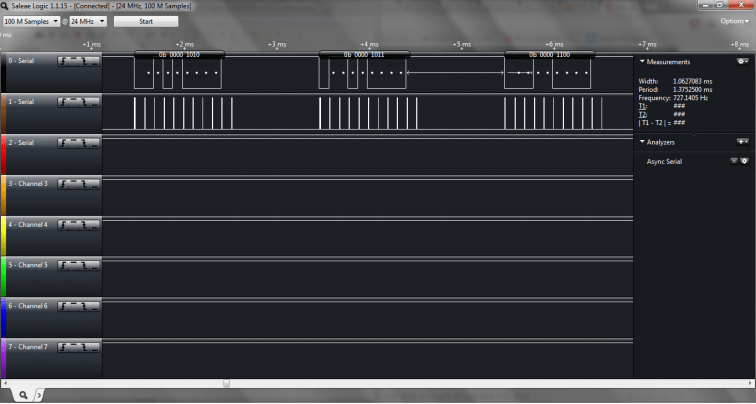
Task: Select decoded byte label 0b 0000 1100
Action: (x=550, y=54)
